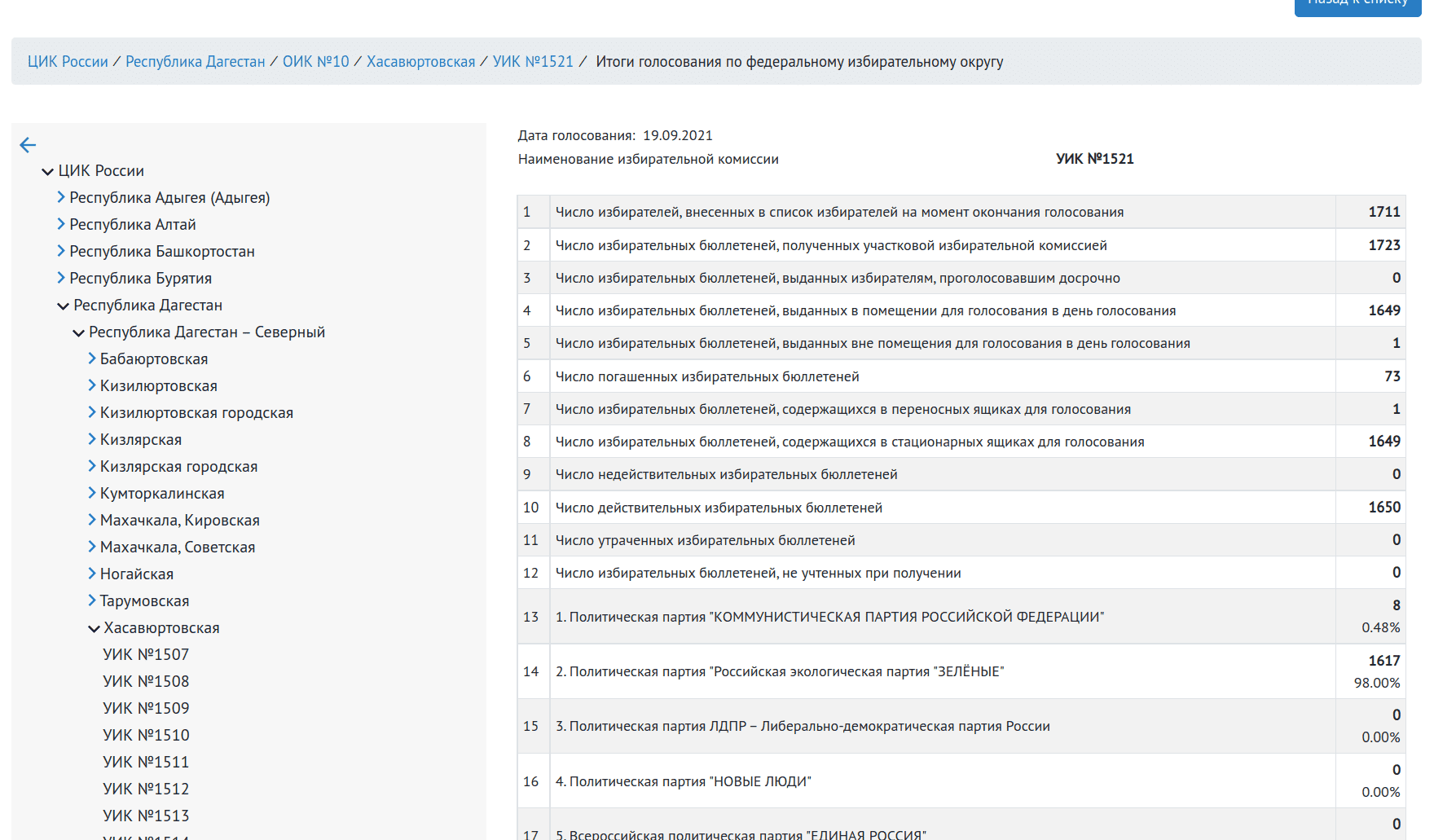Open ЦИК России breadcrumb link
The image size is (1434, 840).
click(68, 62)
